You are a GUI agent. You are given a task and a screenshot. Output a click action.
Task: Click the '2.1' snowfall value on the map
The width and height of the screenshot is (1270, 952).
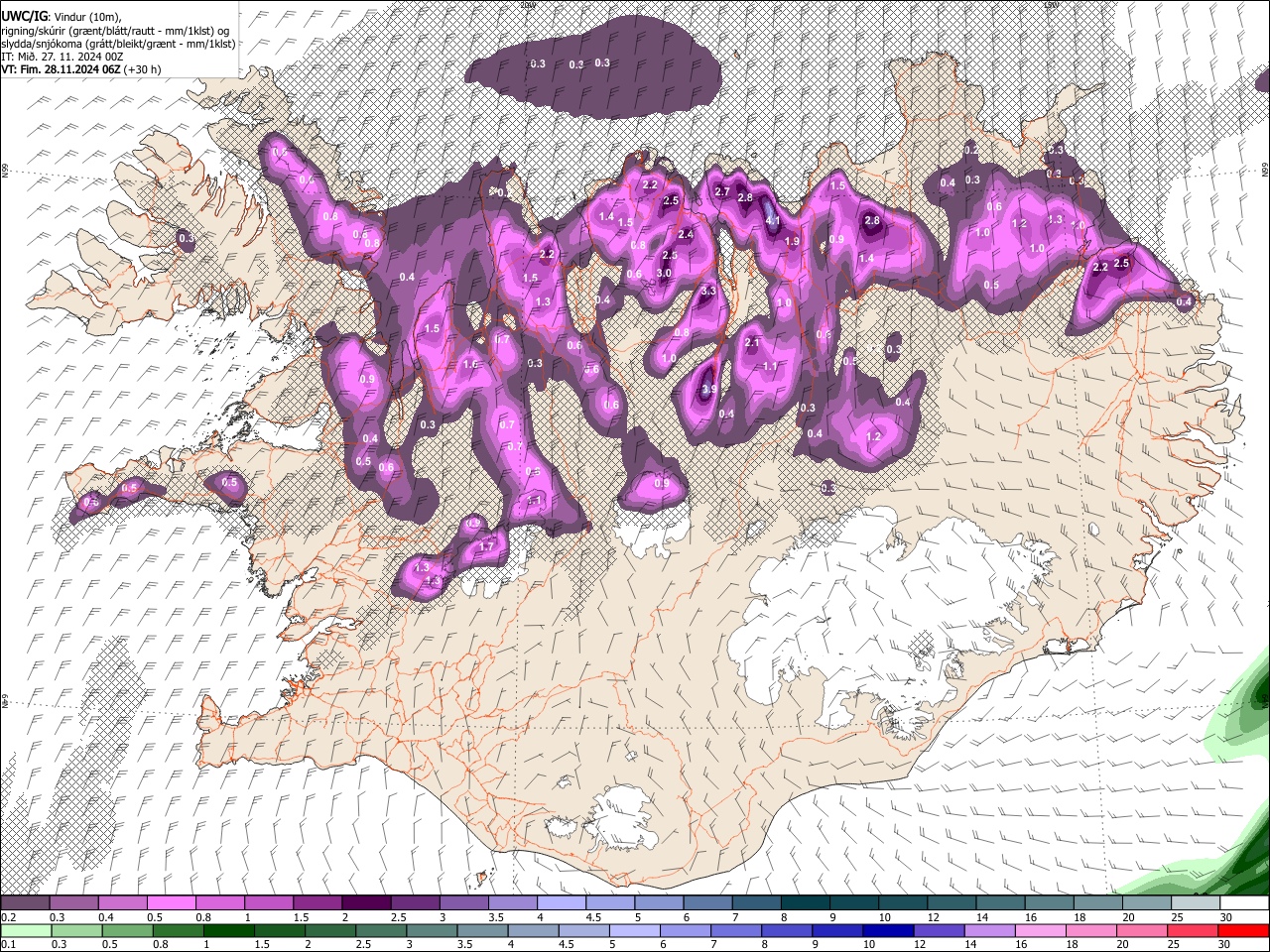(x=752, y=343)
